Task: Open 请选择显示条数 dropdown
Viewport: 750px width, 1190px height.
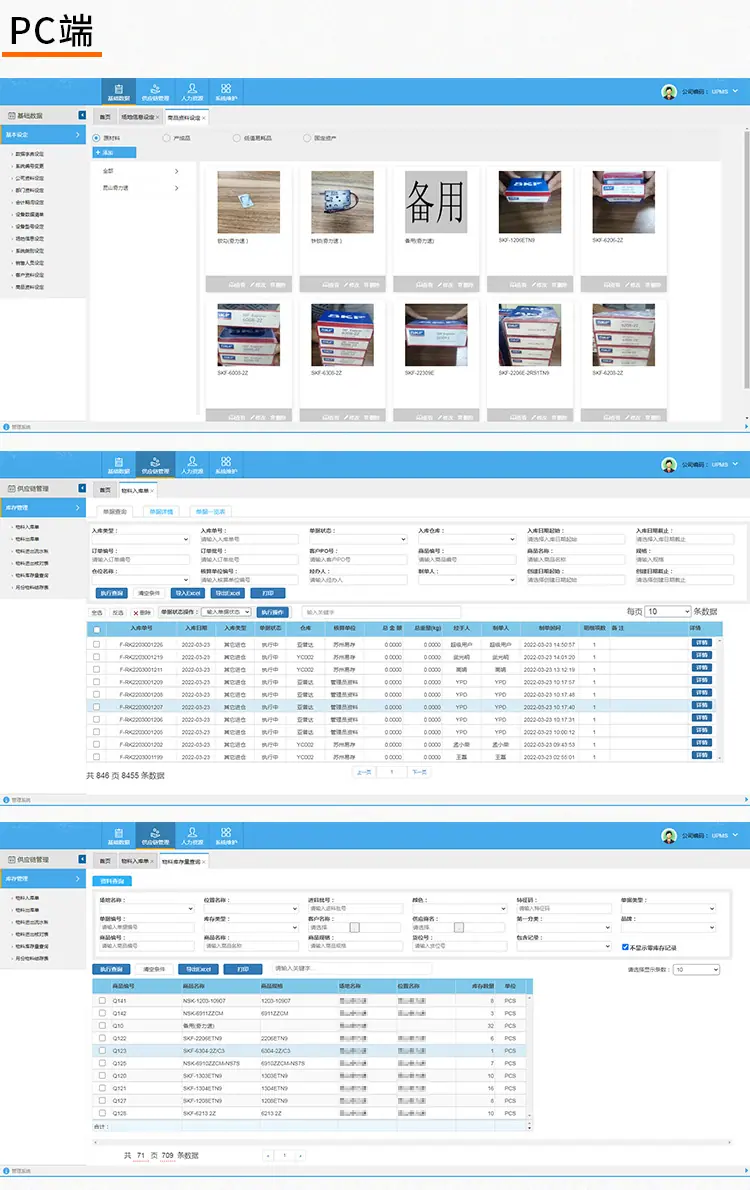Action: point(696,969)
